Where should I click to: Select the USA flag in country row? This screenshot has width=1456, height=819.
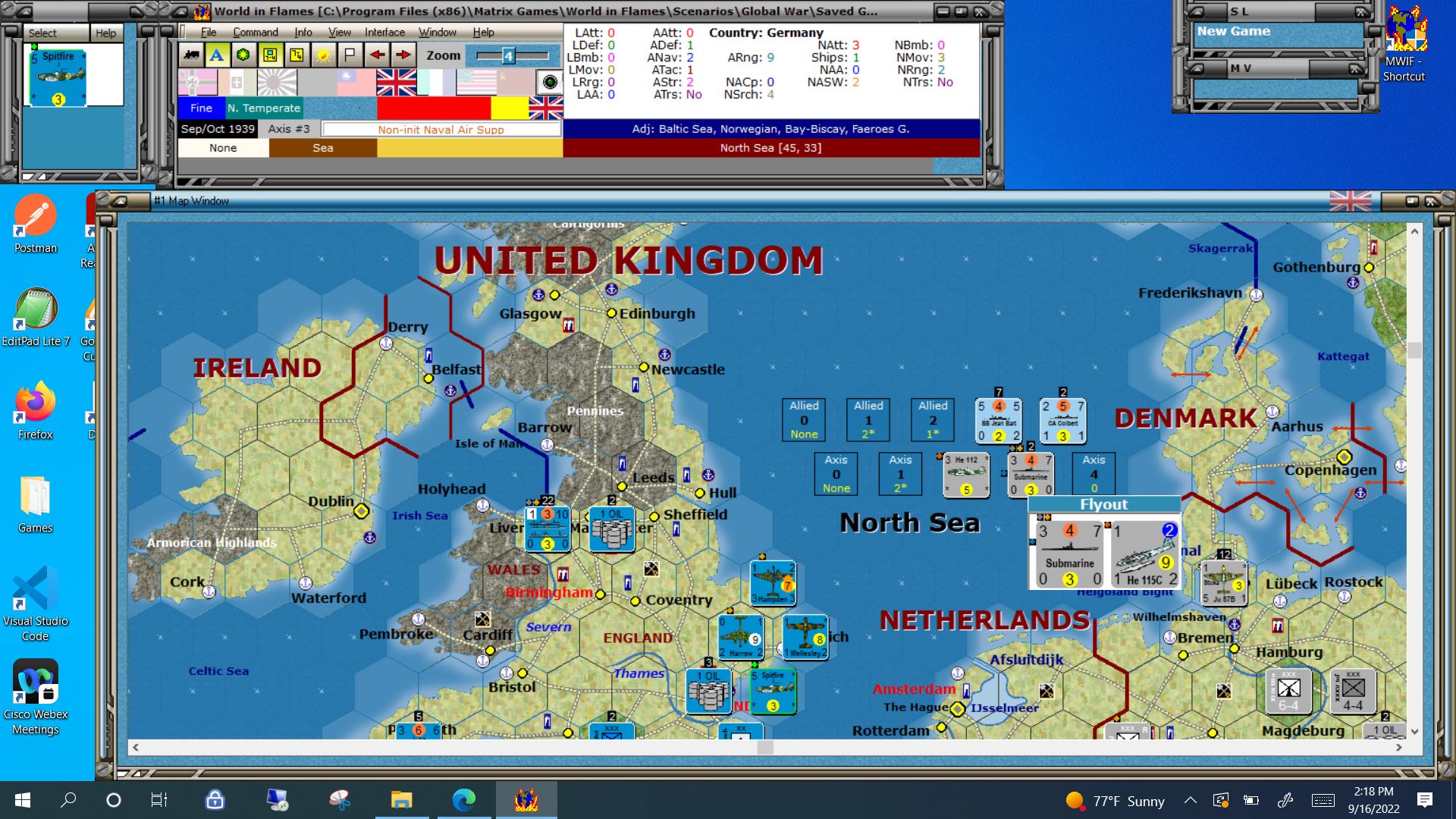tap(476, 82)
